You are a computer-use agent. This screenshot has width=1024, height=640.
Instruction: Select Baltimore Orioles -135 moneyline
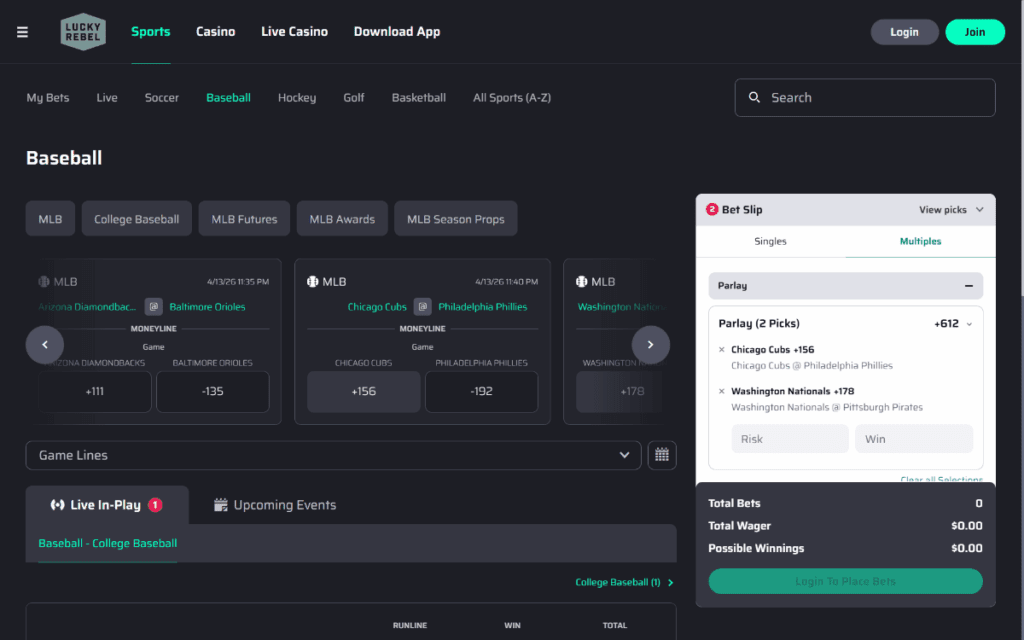click(x=212, y=391)
